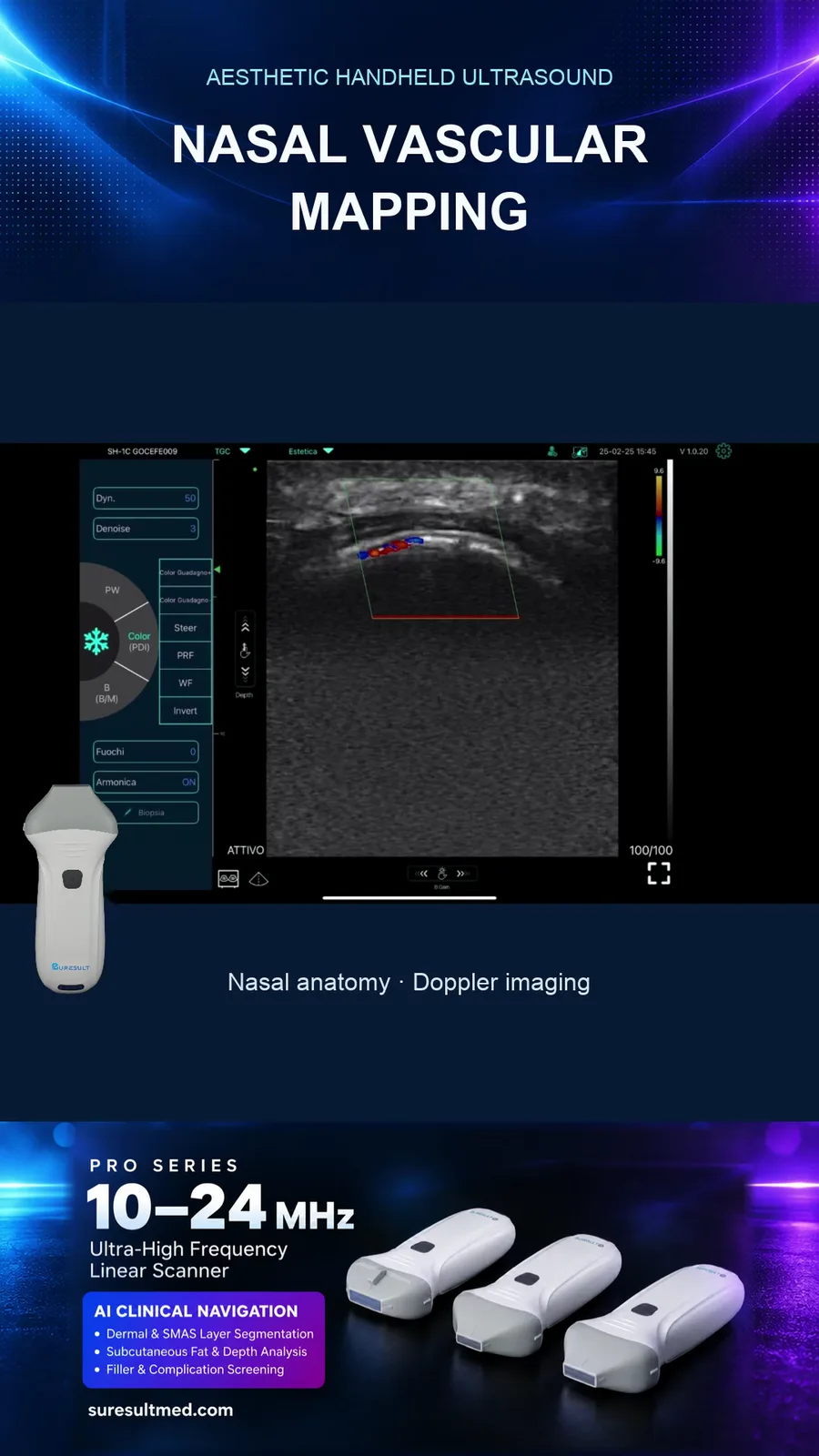Tap the B Gain hand gesture icon

click(442, 874)
